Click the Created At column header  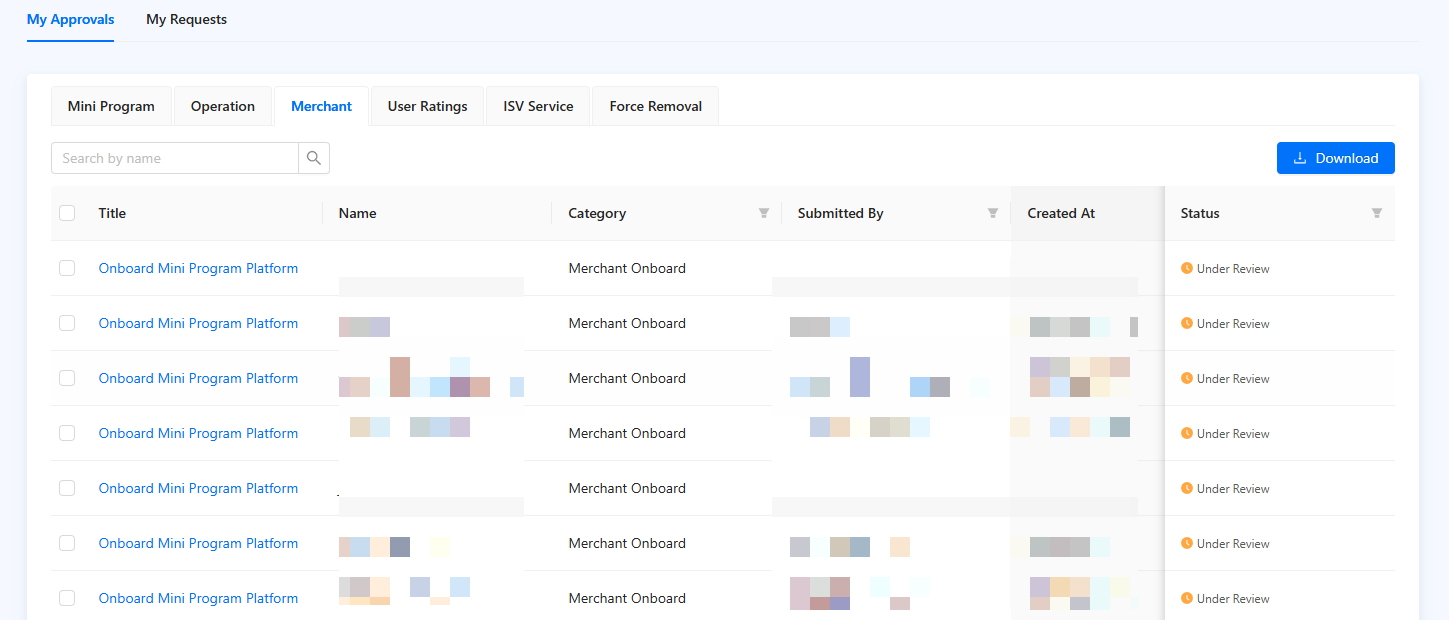[x=1061, y=213]
